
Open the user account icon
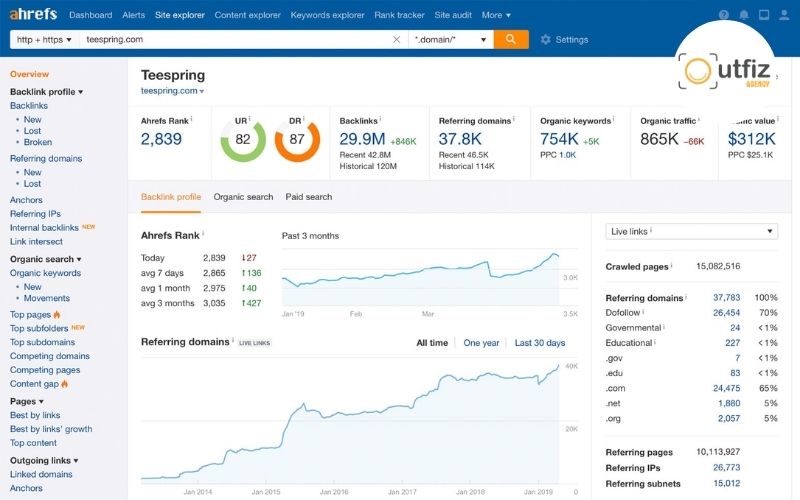click(x=784, y=15)
